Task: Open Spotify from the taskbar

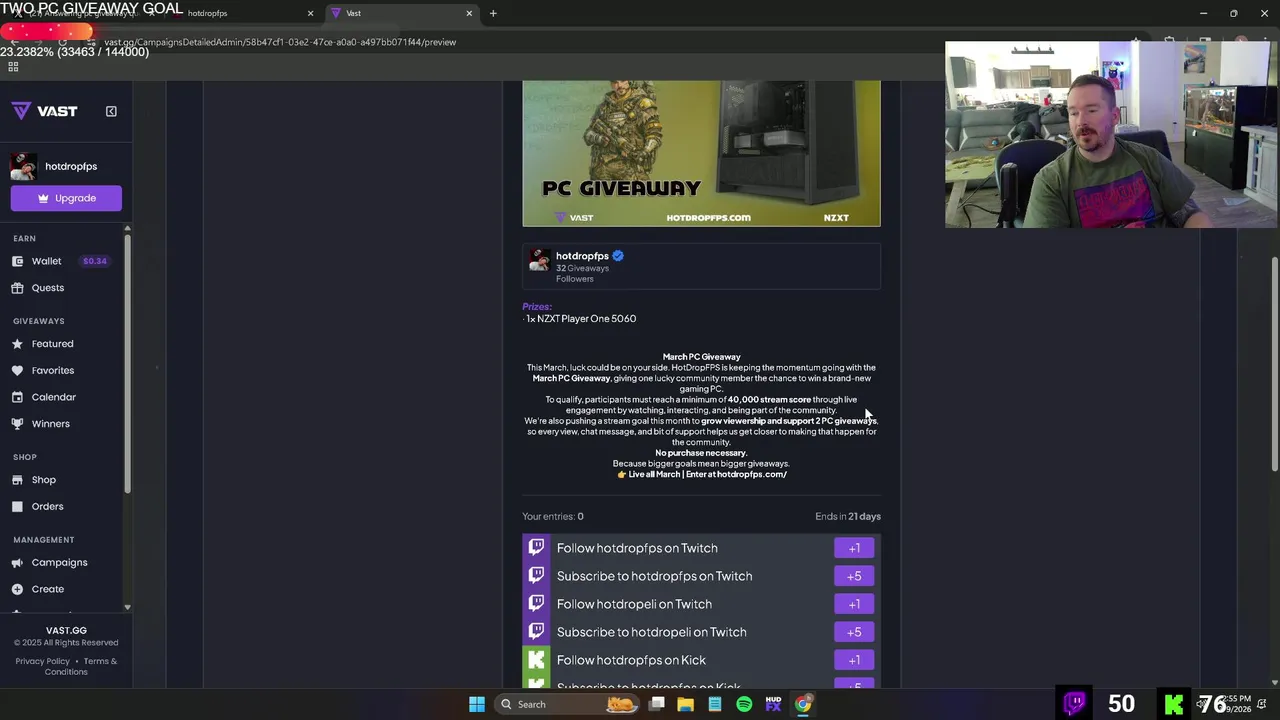Action: (x=744, y=704)
